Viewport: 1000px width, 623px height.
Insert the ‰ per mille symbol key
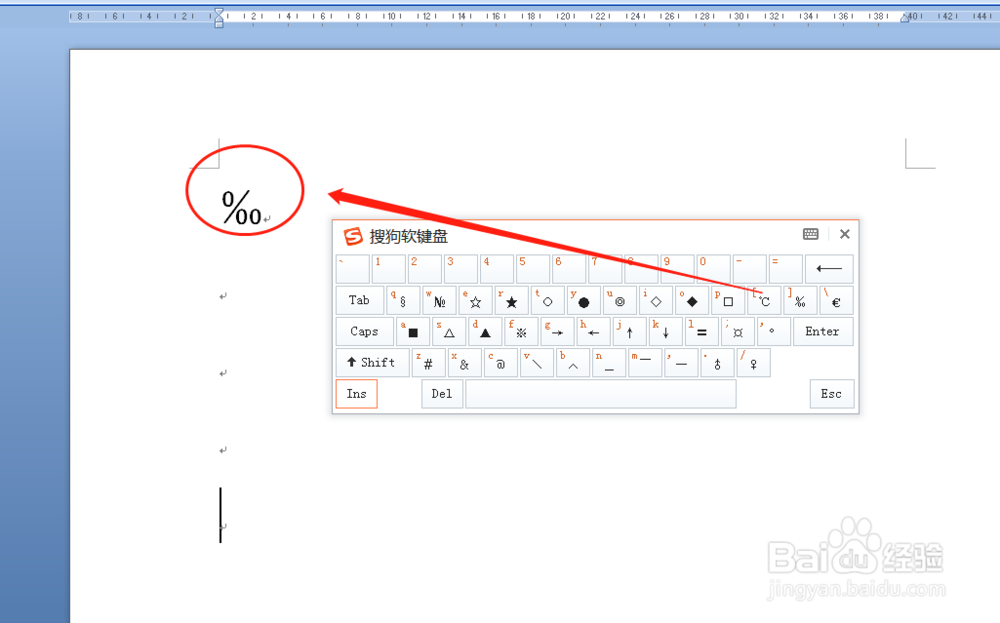(x=800, y=300)
